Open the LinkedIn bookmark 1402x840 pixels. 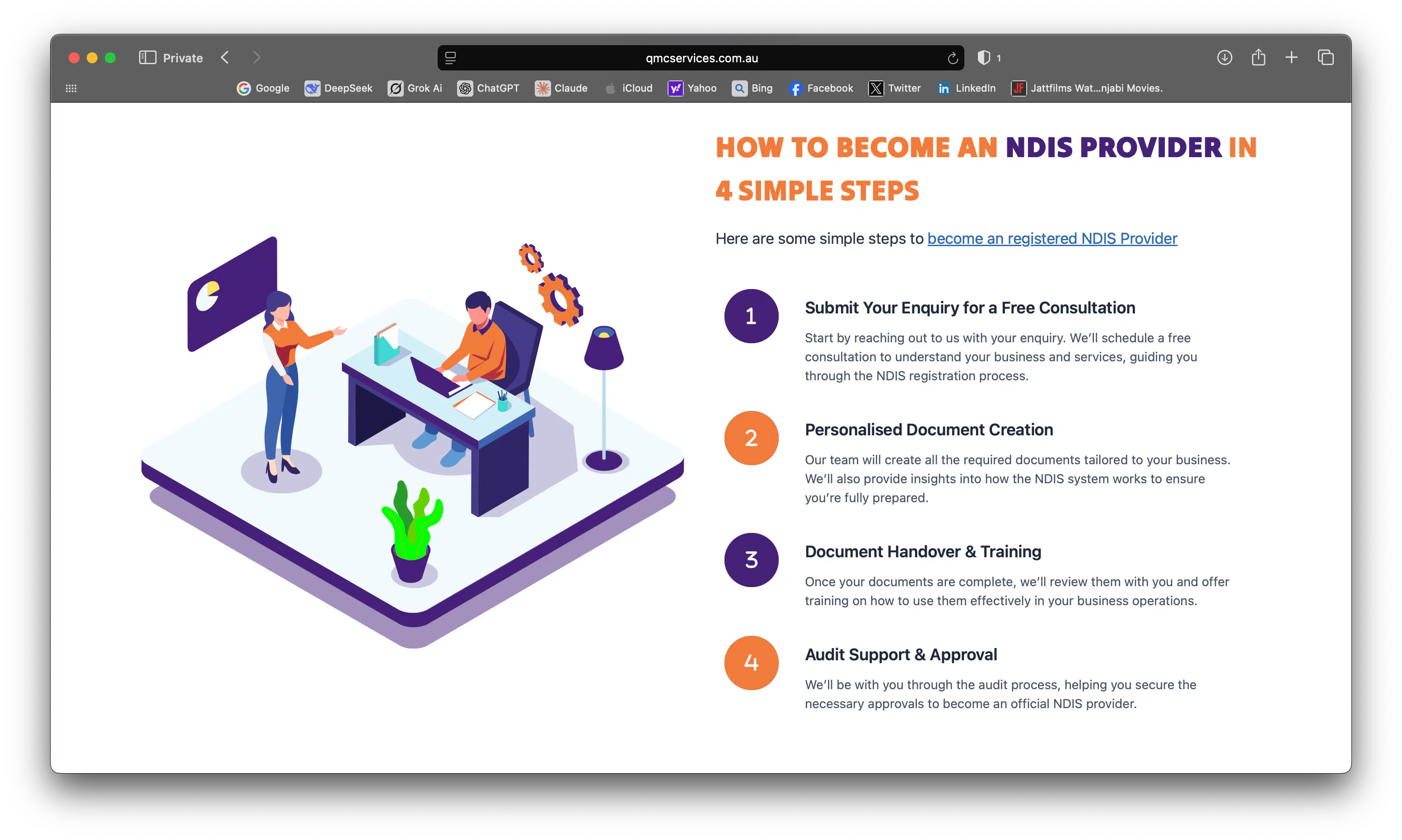coord(966,89)
